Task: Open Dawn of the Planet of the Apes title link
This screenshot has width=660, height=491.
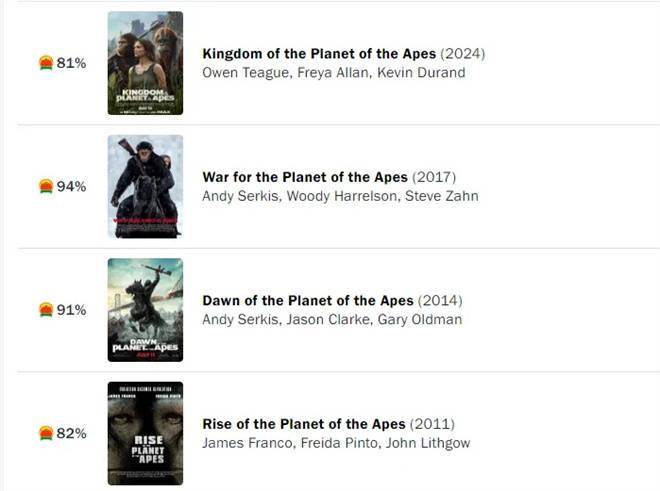Action: 308,301
